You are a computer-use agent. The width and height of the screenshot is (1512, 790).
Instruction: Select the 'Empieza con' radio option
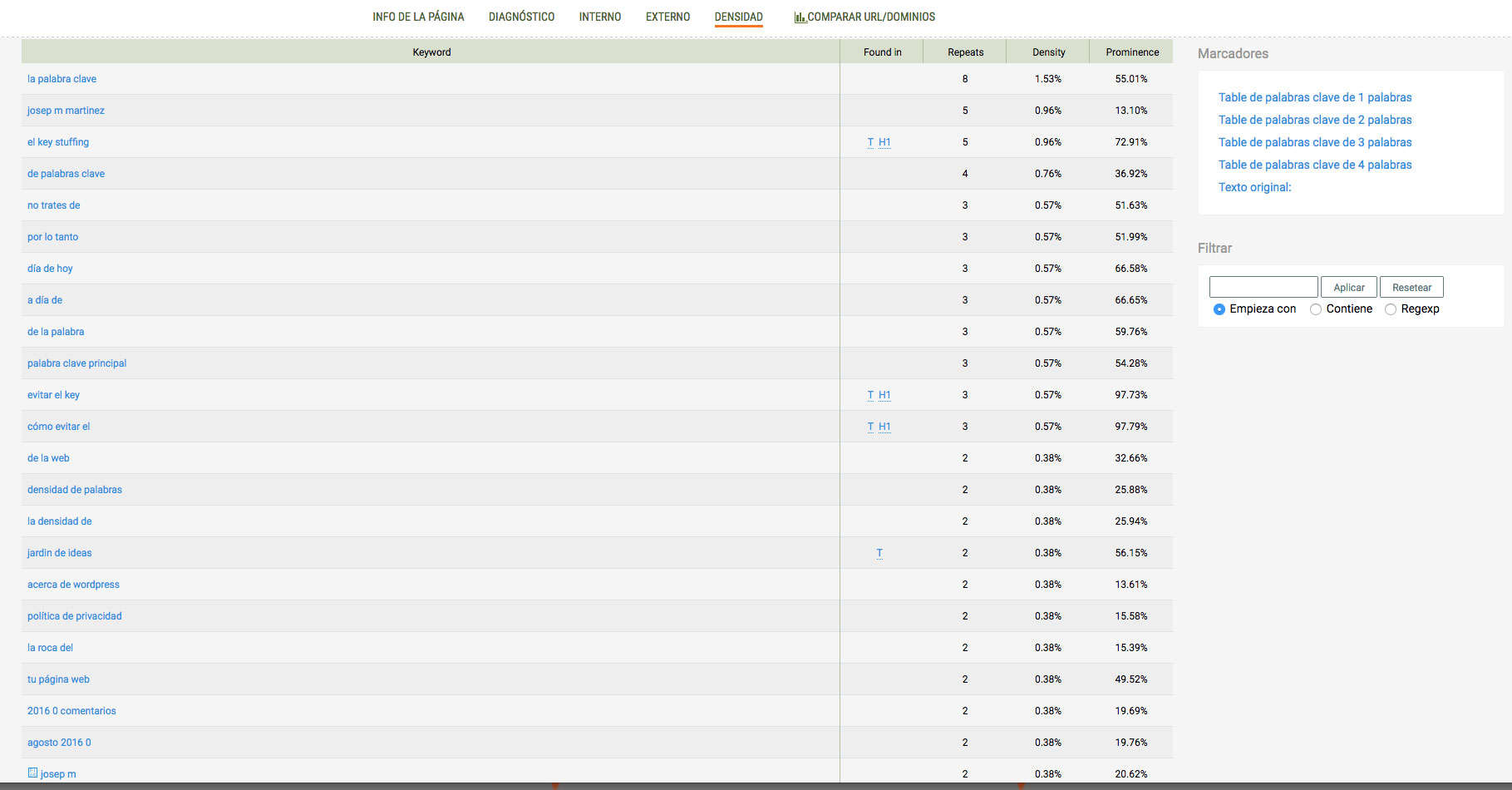click(1219, 309)
